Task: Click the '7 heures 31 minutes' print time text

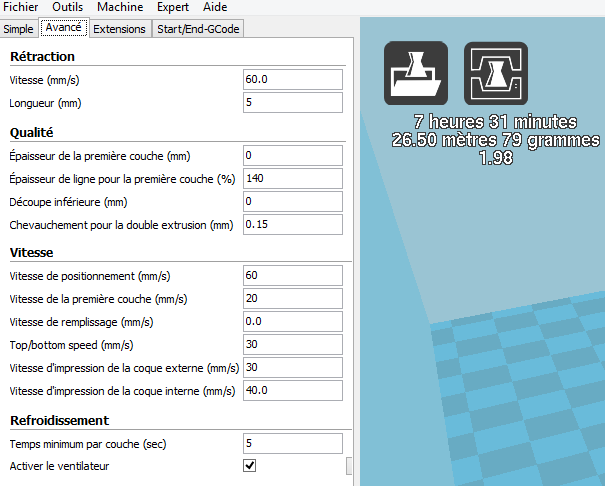Action: click(x=495, y=122)
